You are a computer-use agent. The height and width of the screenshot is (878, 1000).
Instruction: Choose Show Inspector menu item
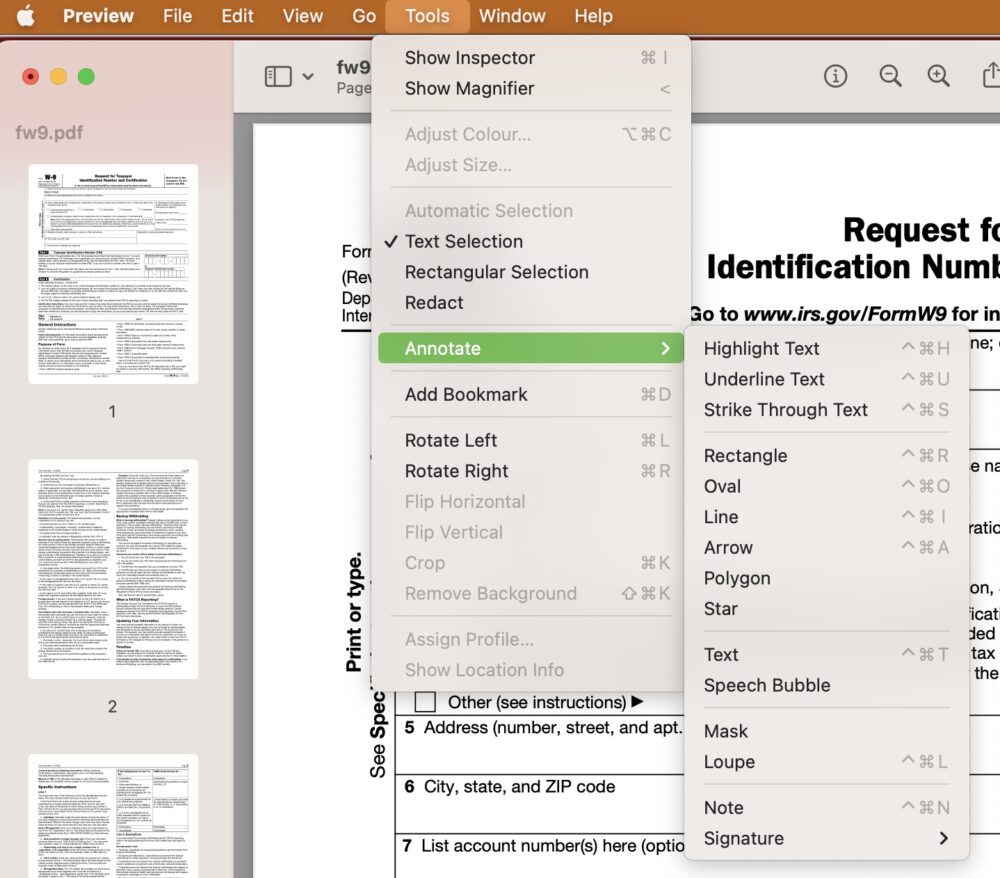tap(469, 58)
